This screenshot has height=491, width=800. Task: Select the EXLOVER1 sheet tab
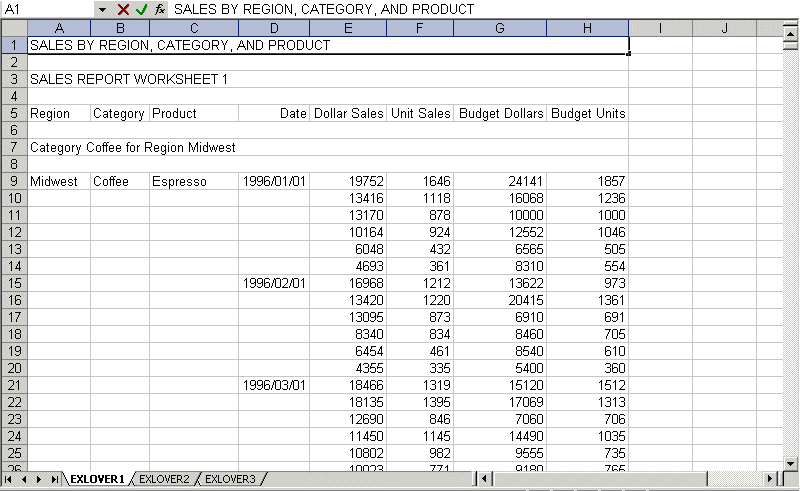pyautogui.click(x=97, y=480)
